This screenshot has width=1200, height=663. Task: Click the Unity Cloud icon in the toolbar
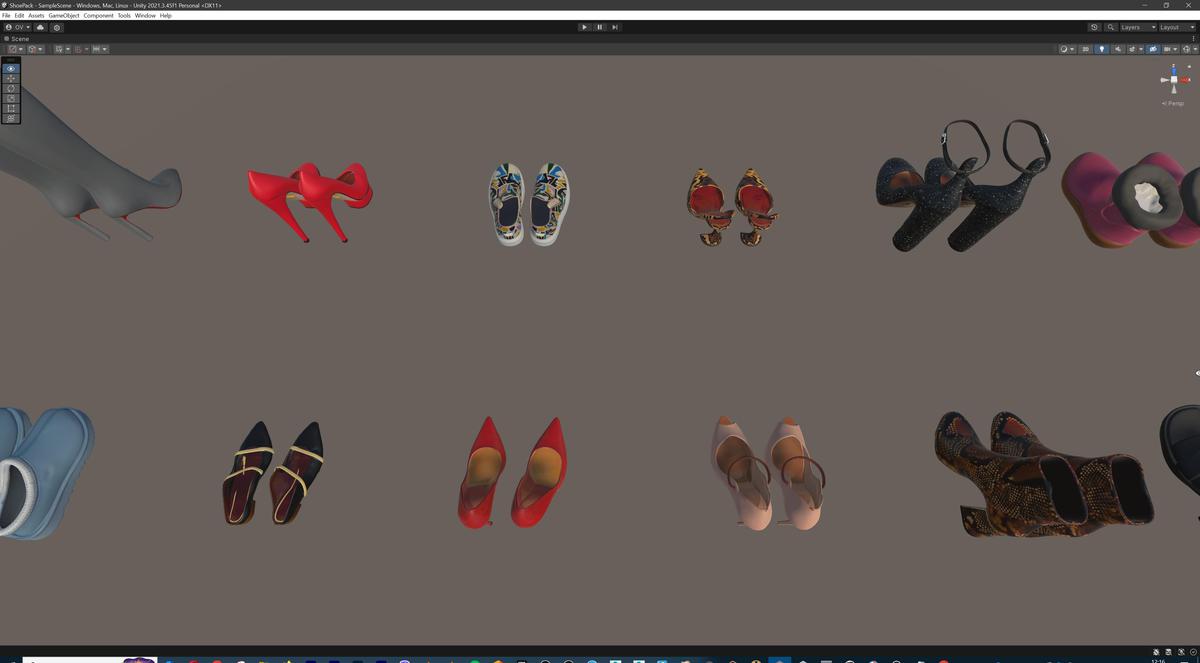tap(40, 27)
